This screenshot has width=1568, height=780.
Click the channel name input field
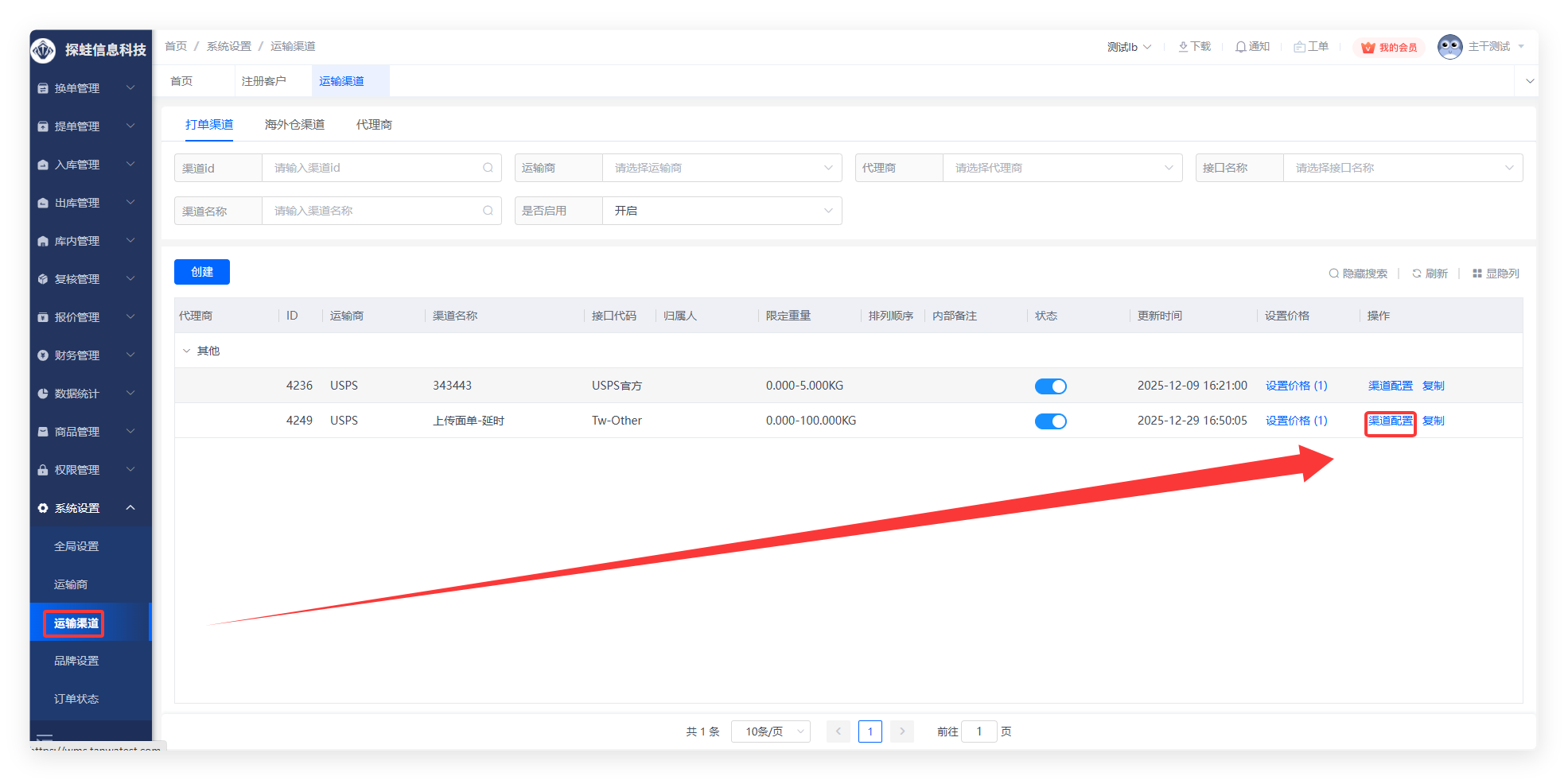(x=374, y=211)
